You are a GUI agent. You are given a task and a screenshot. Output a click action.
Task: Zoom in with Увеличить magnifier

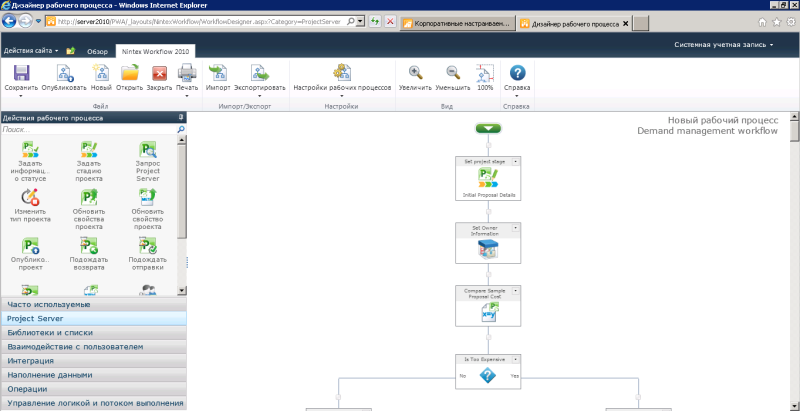pos(416,73)
